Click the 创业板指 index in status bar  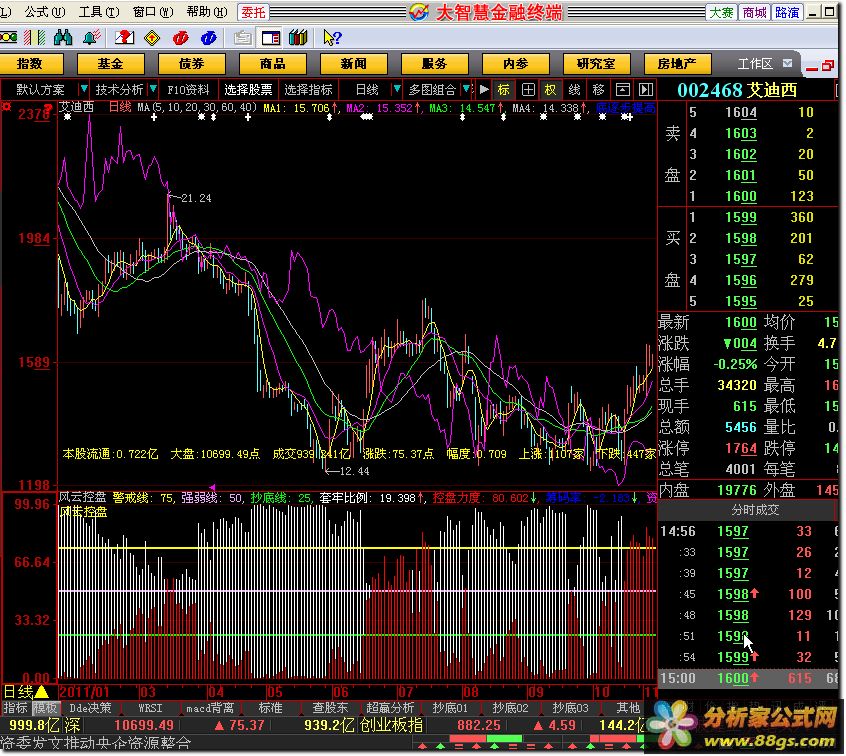pos(391,725)
